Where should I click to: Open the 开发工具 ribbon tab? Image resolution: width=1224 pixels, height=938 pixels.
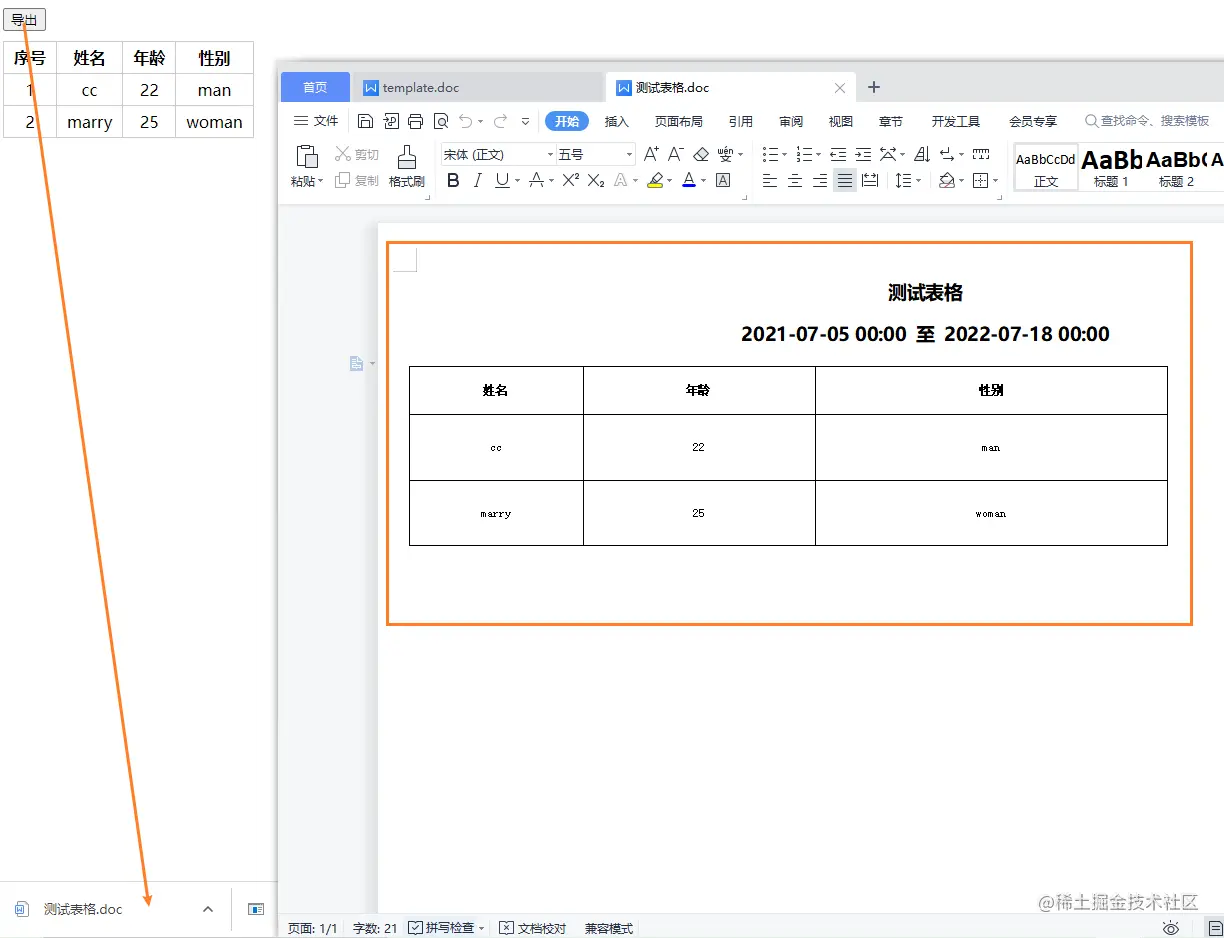point(956,121)
